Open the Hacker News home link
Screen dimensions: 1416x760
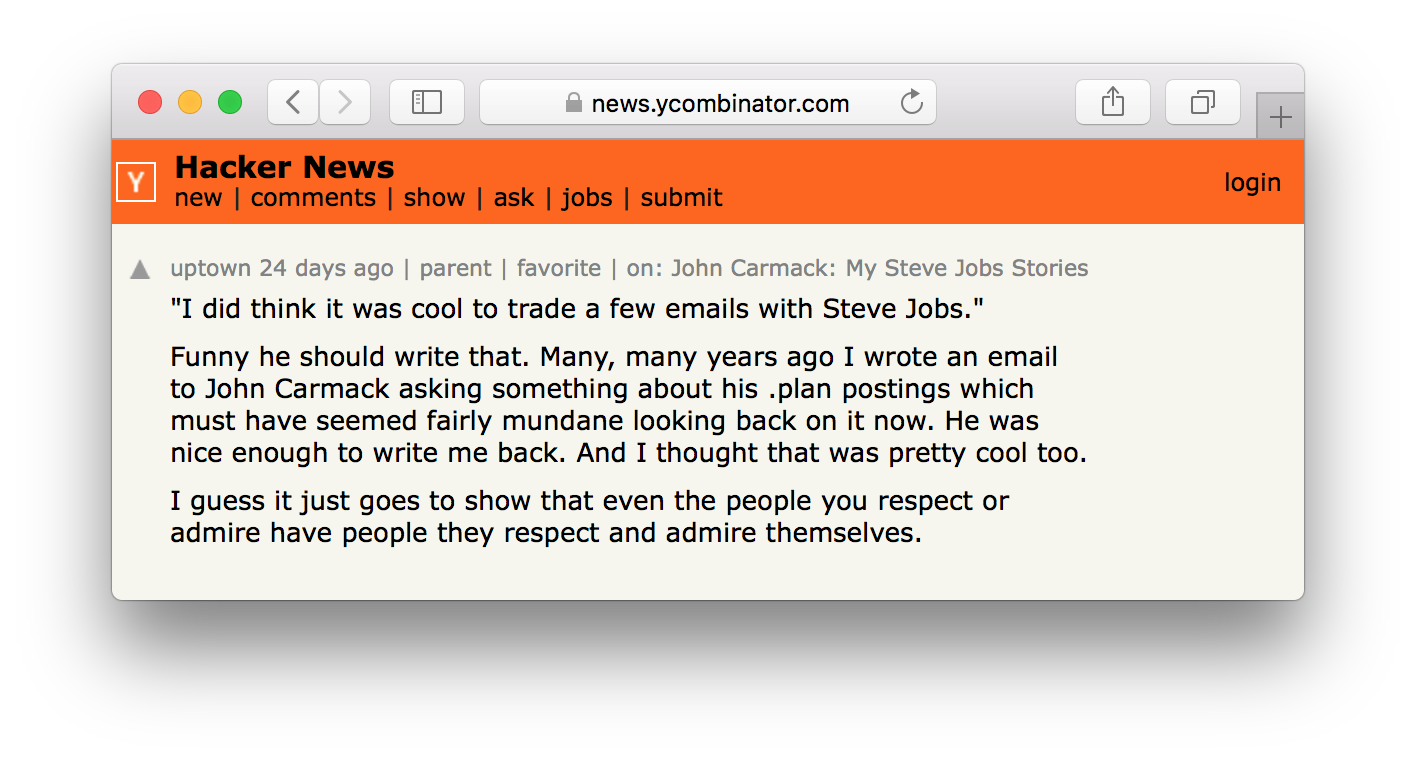pos(285,167)
